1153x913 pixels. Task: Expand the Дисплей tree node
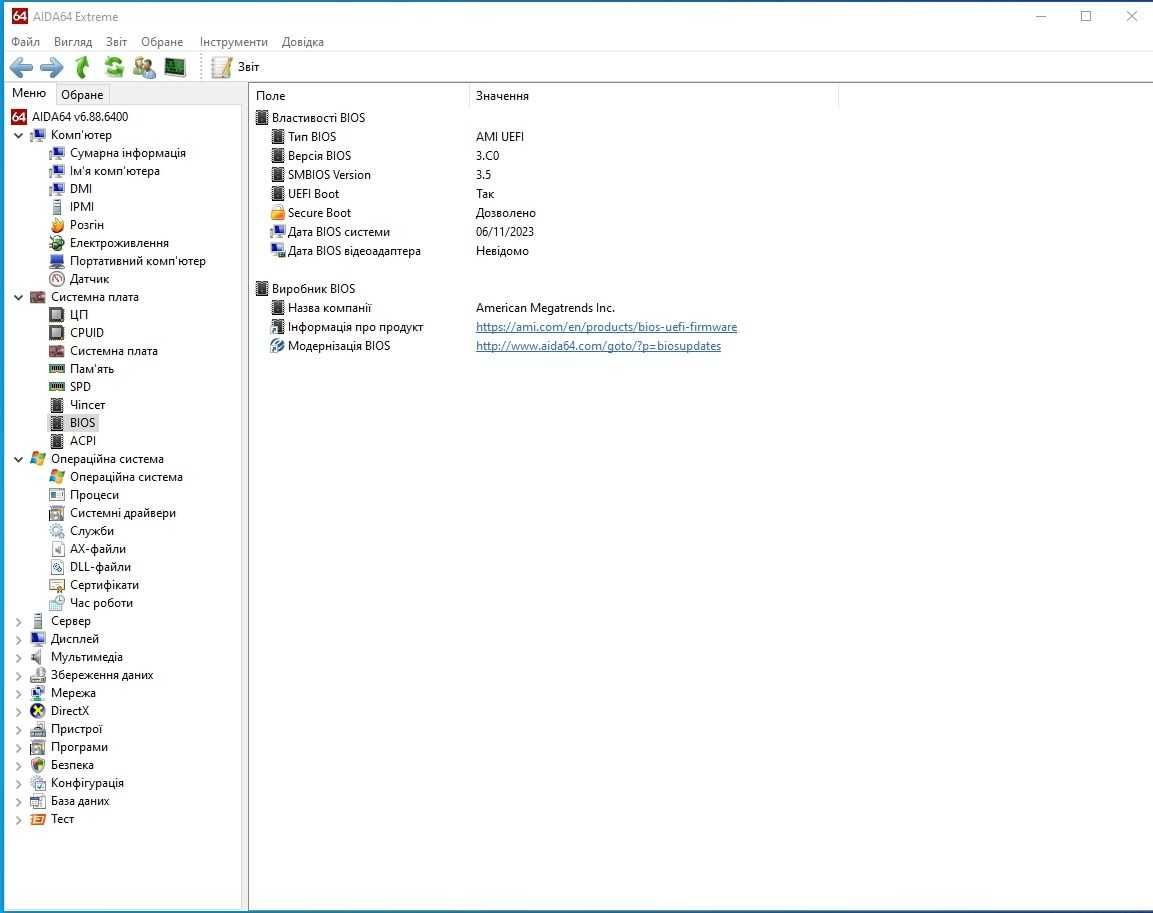(18, 640)
